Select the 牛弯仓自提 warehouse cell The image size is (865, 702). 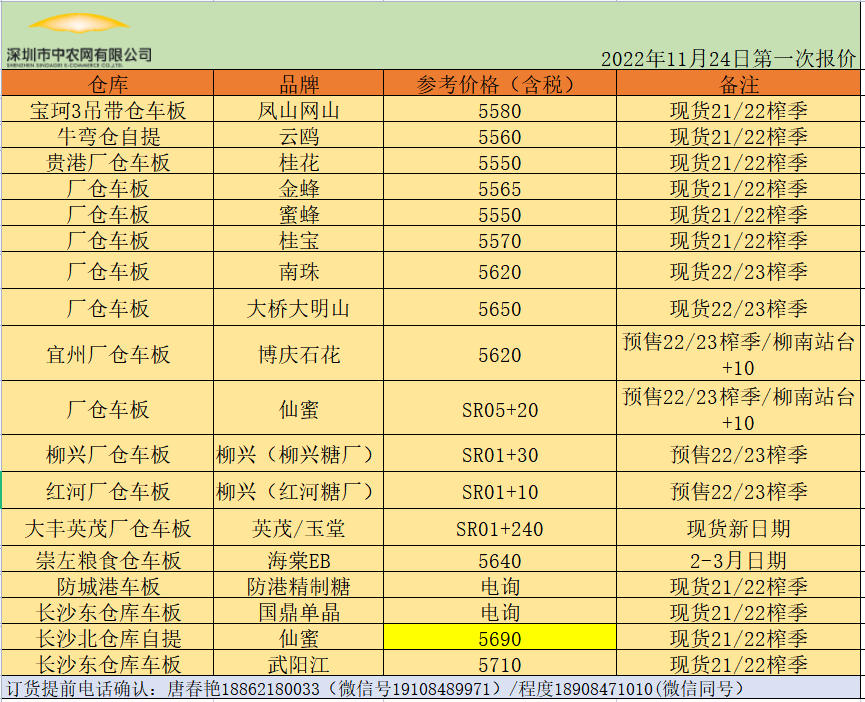pos(108,136)
